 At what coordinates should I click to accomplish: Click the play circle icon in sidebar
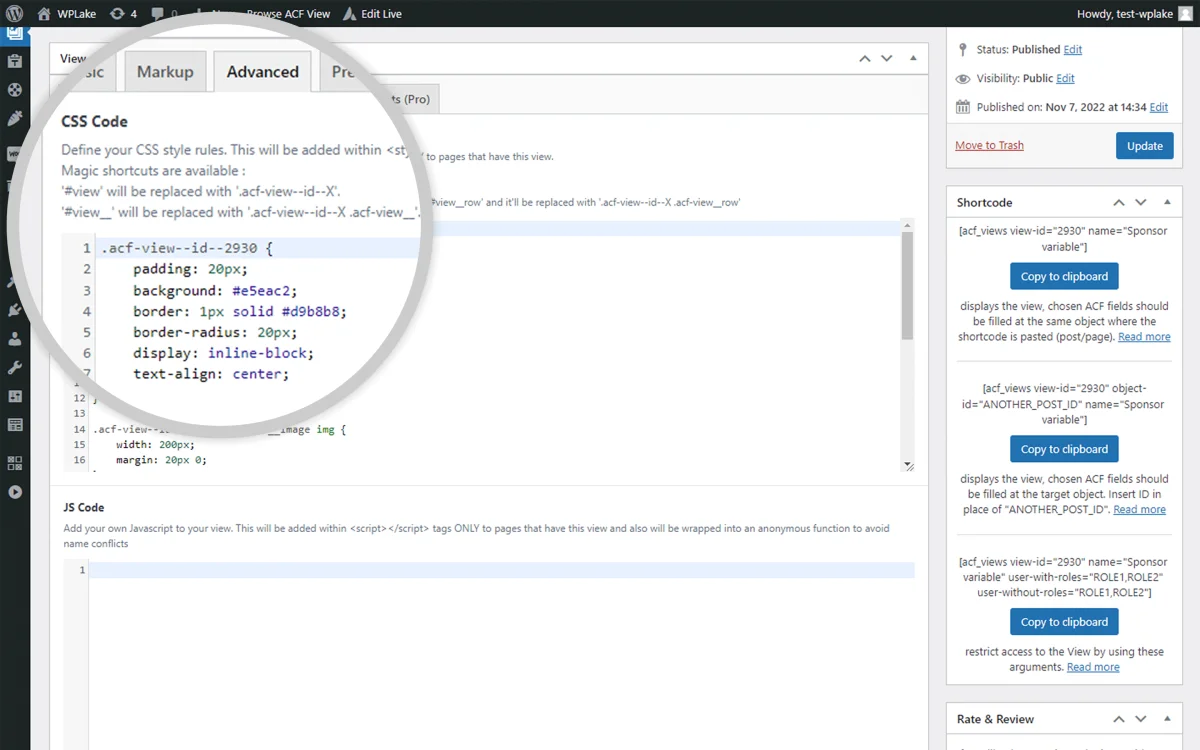(x=15, y=492)
